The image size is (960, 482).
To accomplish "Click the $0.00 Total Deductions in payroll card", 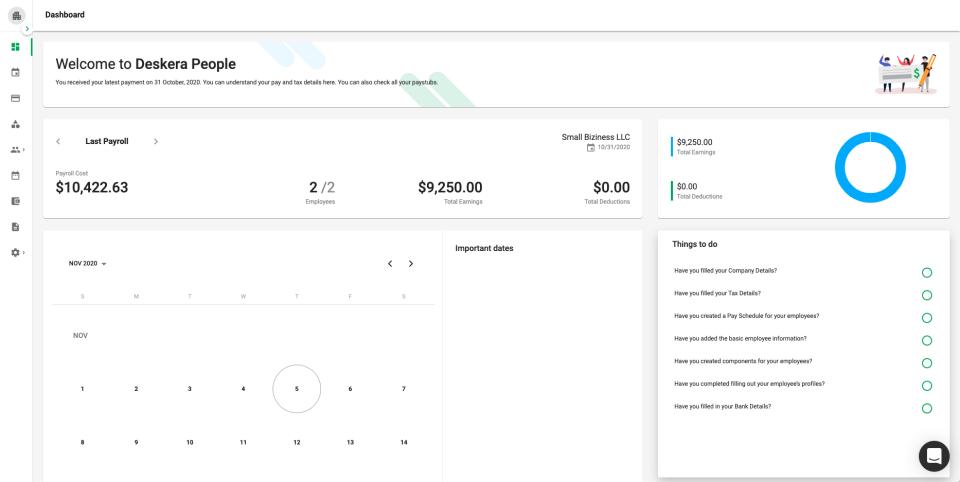I will 611,187.
